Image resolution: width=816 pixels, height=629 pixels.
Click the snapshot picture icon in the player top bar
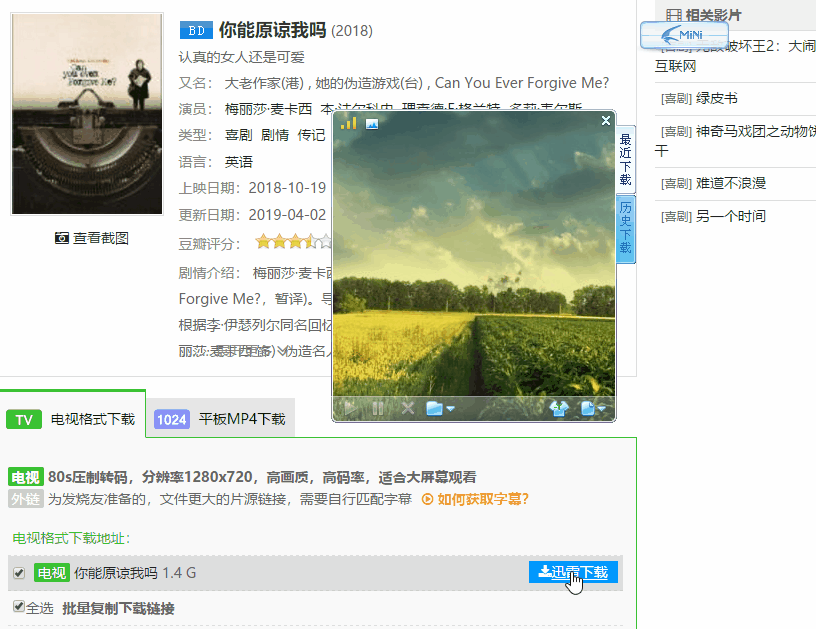point(371,122)
